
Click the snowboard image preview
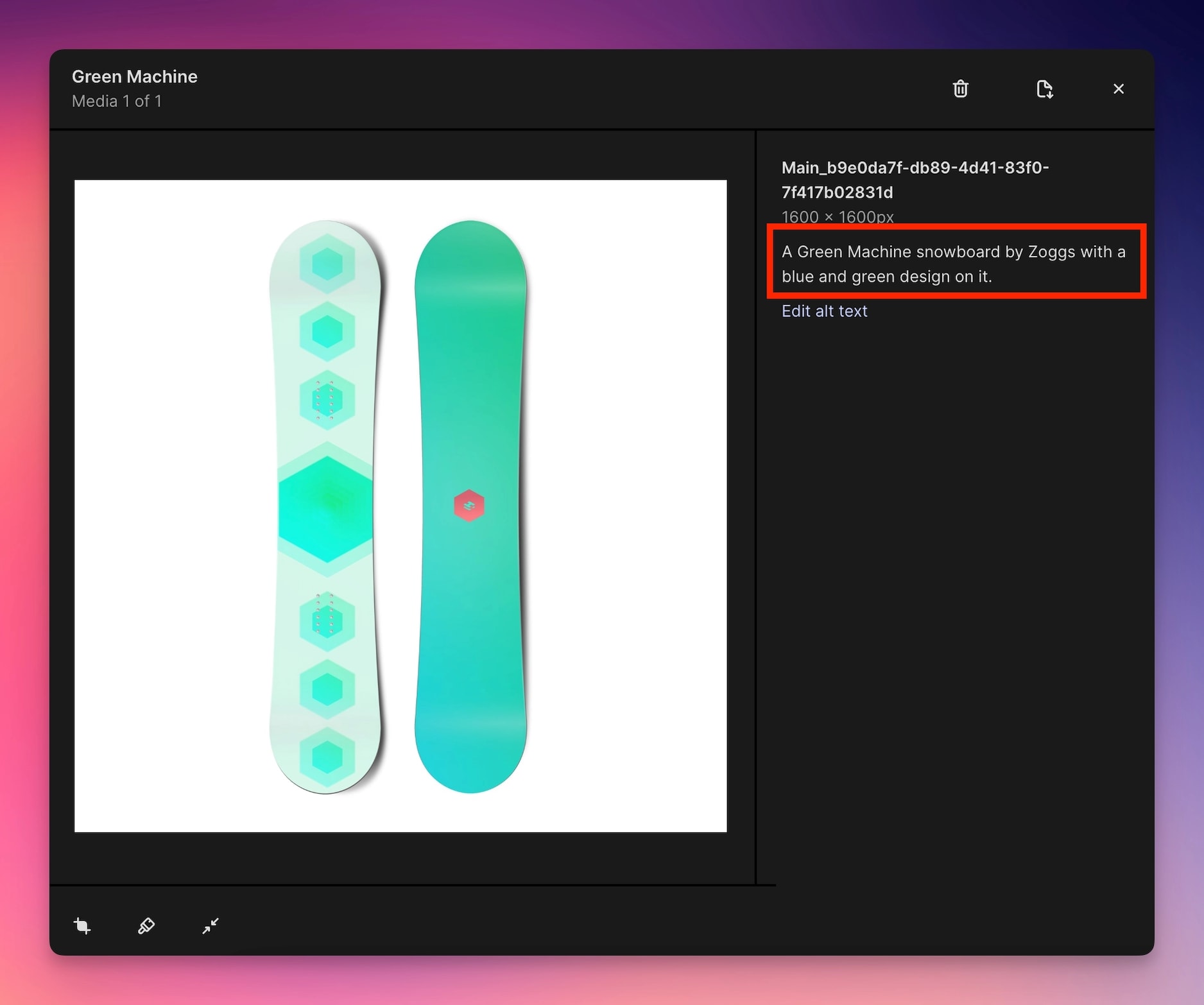400,506
